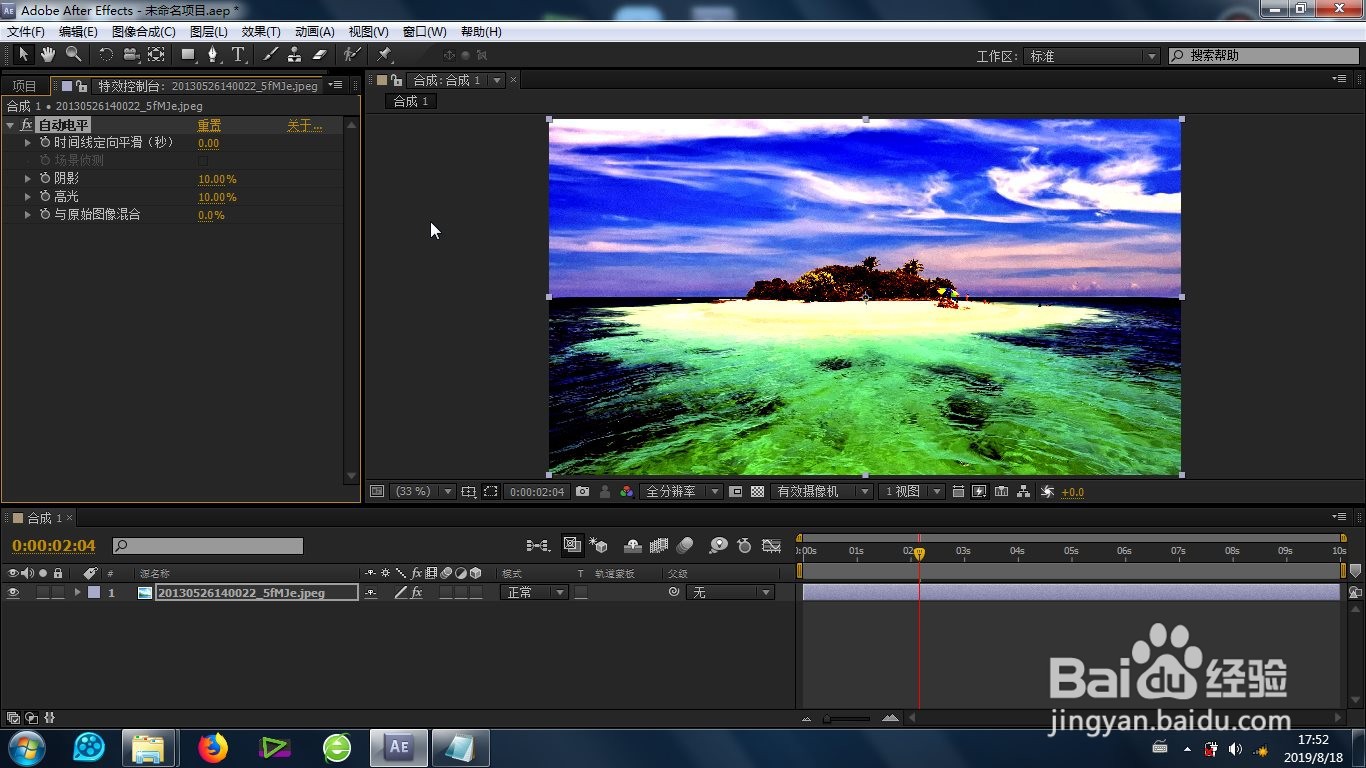Image resolution: width=1366 pixels, height=768 pixels.
Task: Select the Hand tool
Action: [x=48, y=55]
